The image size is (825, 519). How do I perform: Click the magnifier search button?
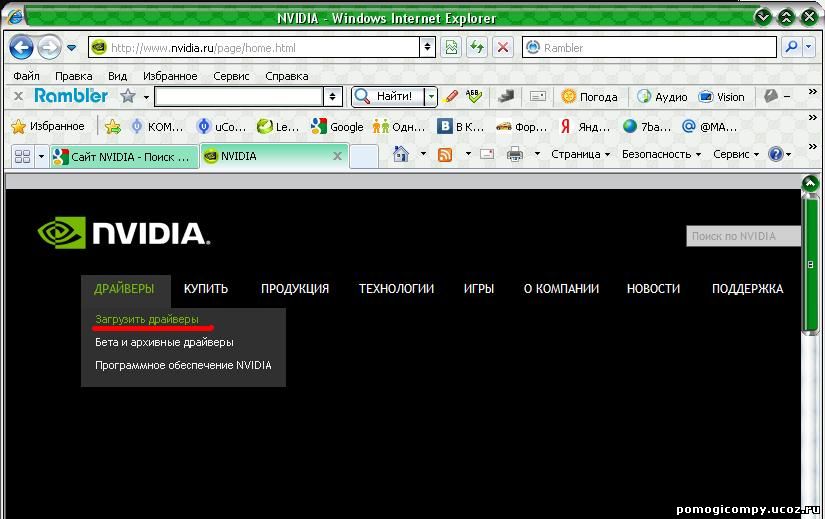pyautogui.click(x=791, y=47)
